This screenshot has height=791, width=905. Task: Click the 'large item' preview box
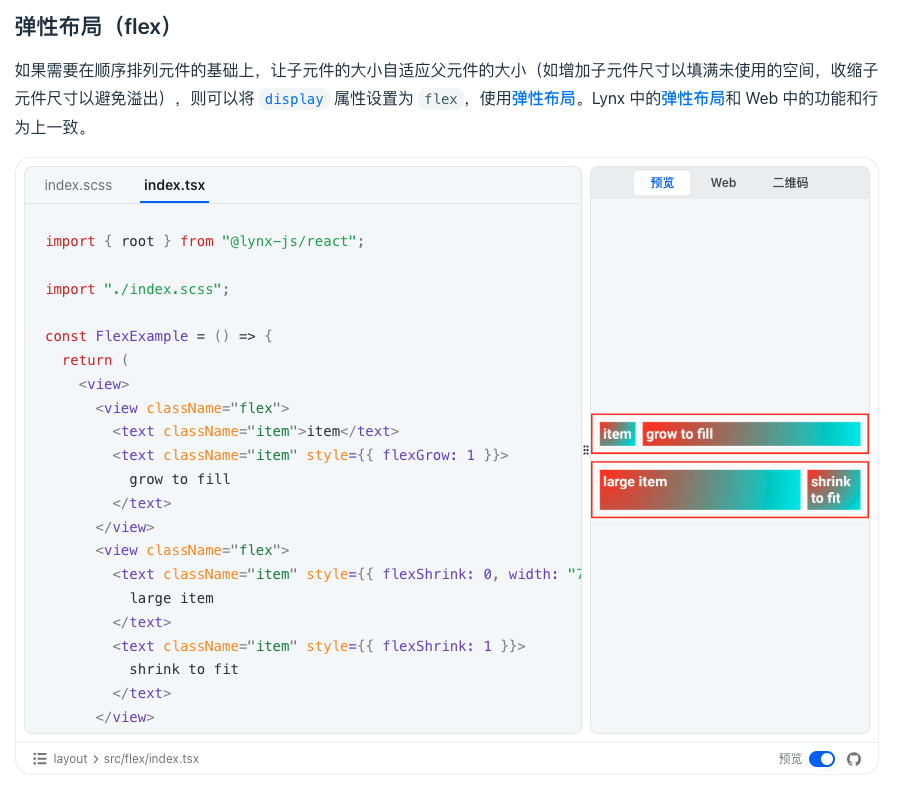click(700, 490)
